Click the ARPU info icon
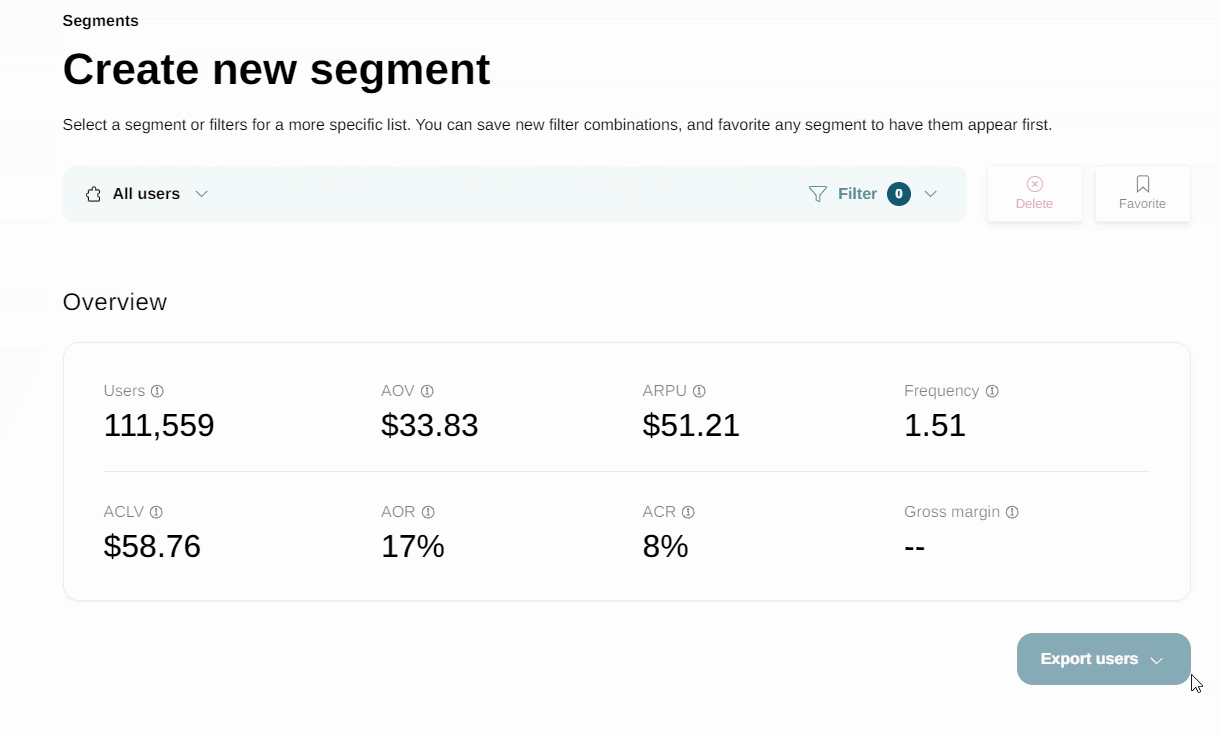1220x737 pixels. [699, 391]
